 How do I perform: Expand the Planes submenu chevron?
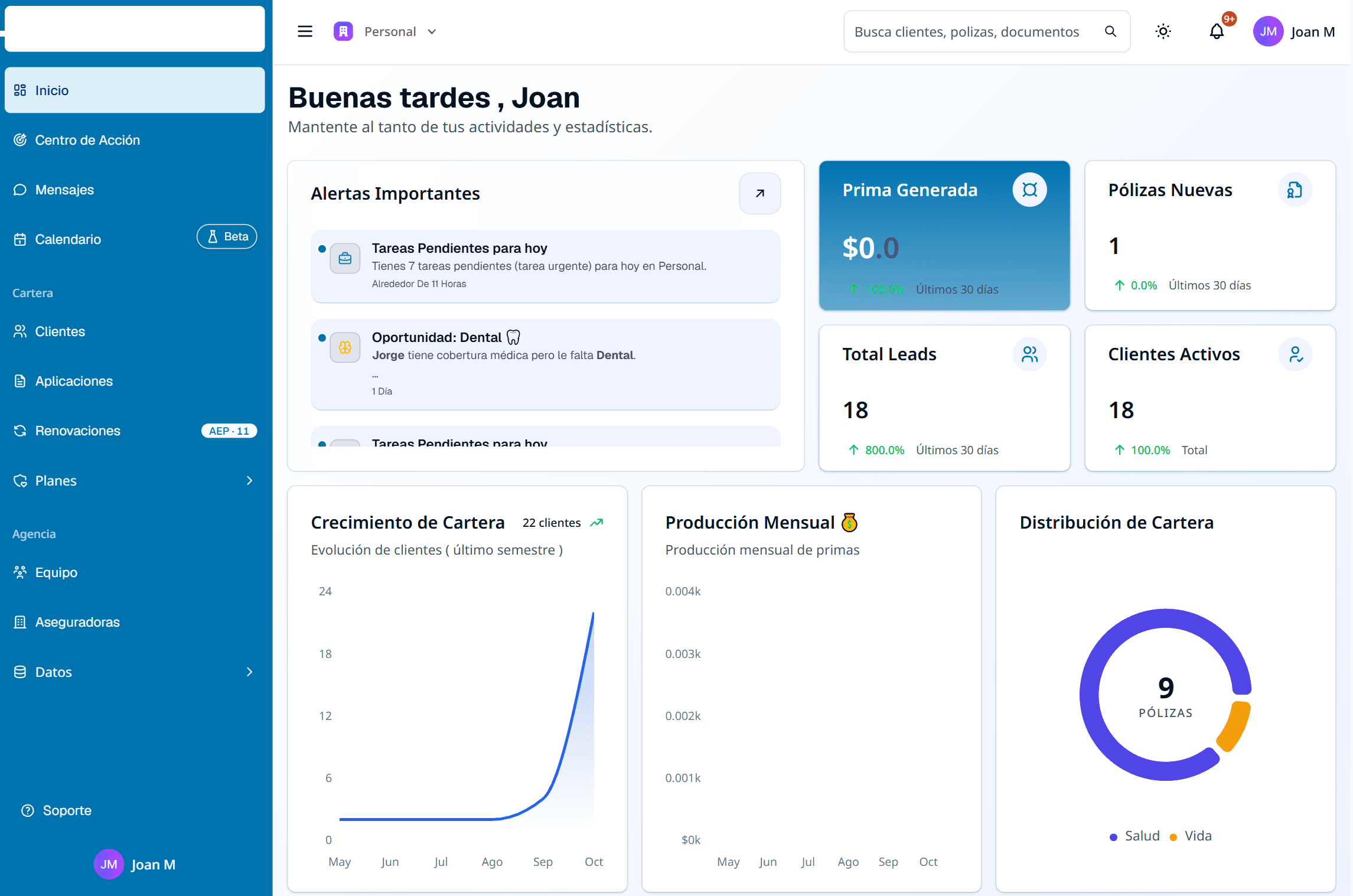pos(249,481)
